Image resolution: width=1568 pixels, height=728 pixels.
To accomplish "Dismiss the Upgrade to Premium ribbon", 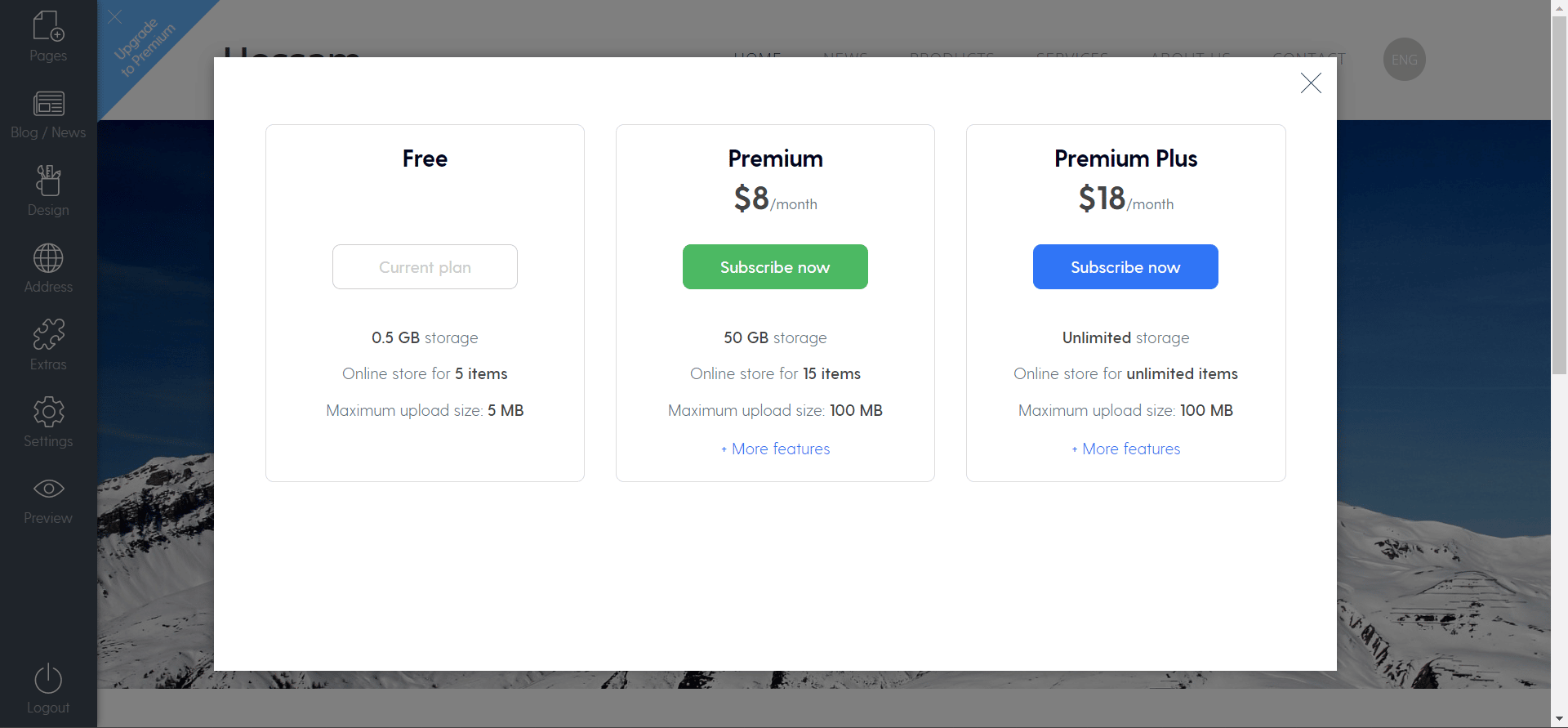I will pos(115,16).
